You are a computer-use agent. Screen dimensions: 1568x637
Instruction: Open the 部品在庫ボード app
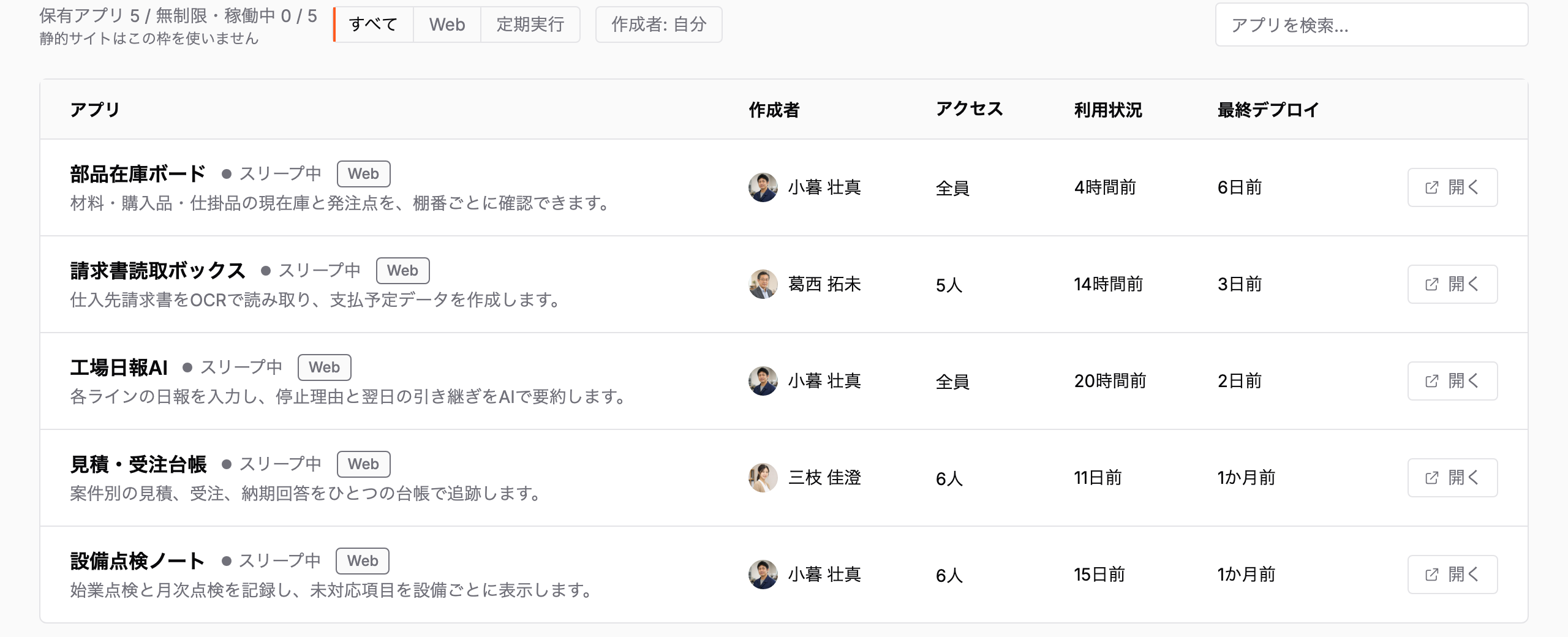[1452, 187]
